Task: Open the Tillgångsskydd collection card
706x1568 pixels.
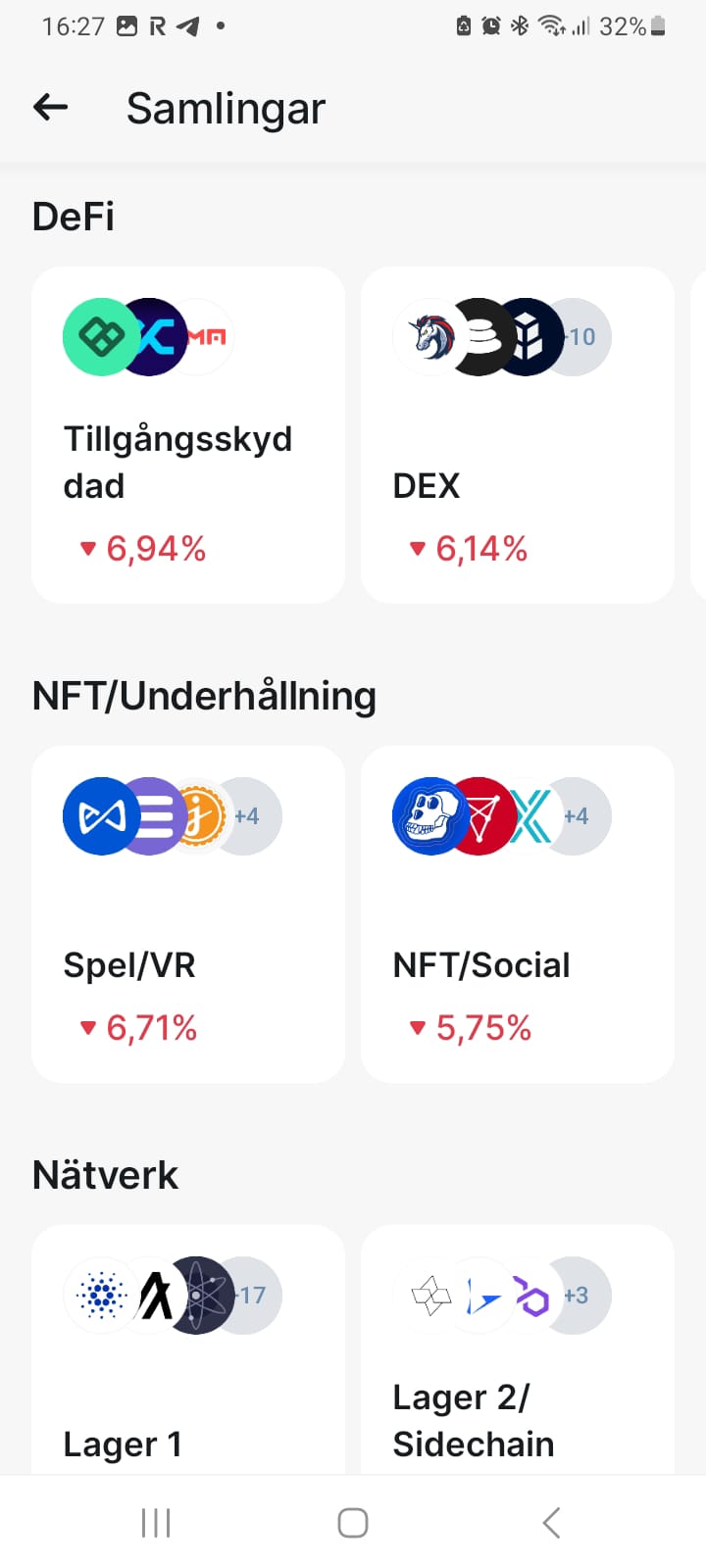Action: click(x=188, y=461)
